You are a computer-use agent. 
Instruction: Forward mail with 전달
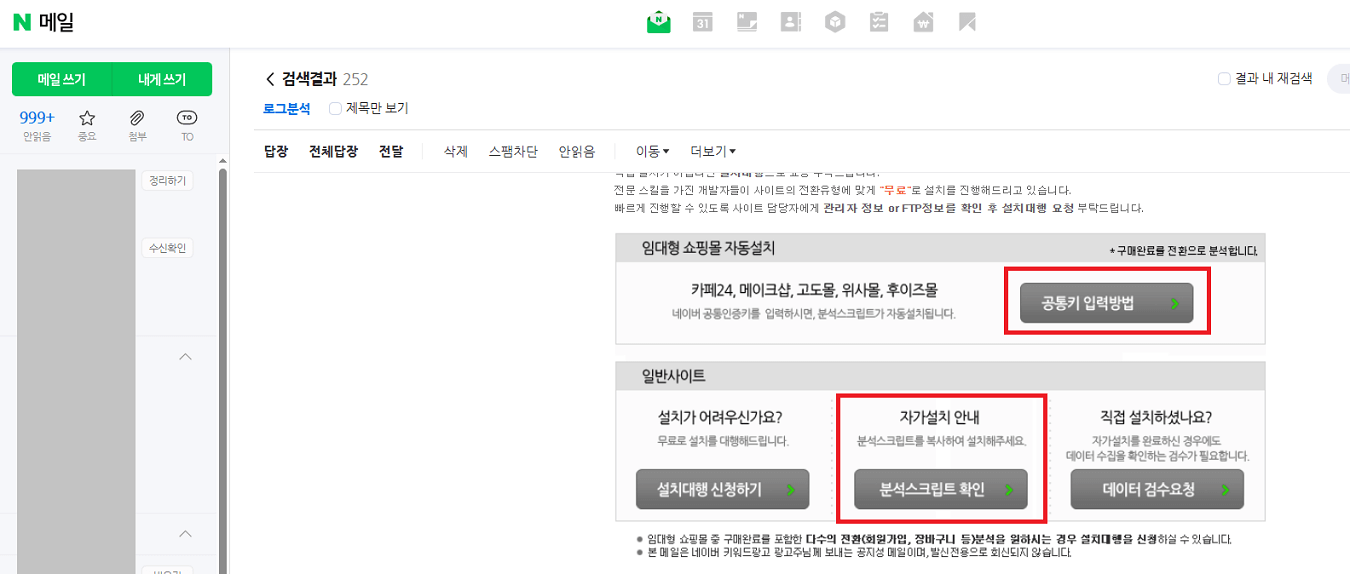(391, 152)
